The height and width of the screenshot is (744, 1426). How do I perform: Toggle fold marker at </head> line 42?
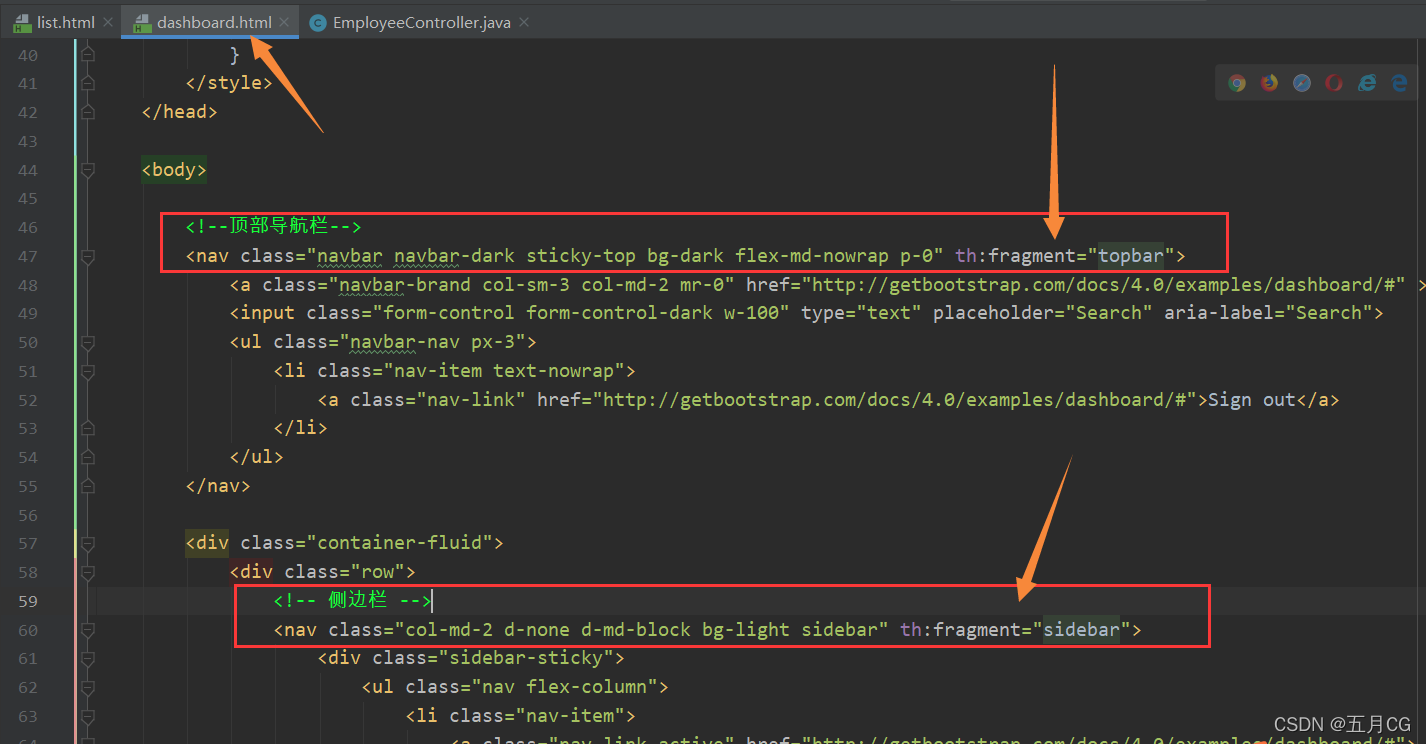click(88, 112)
